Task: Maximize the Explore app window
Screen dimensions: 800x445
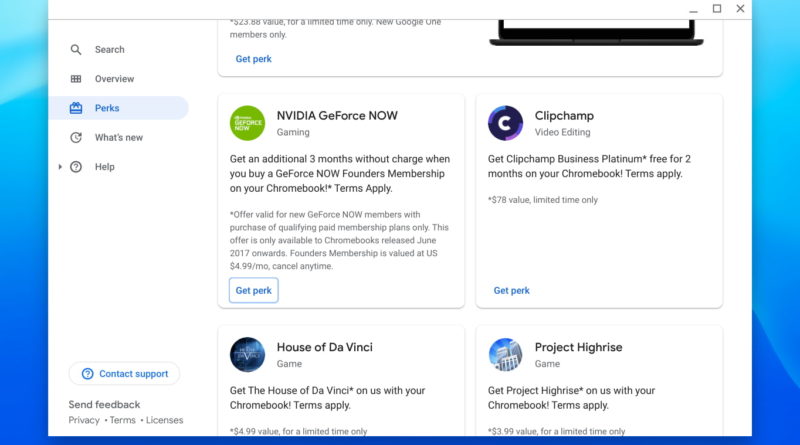Action: click(x=717, y=9)
